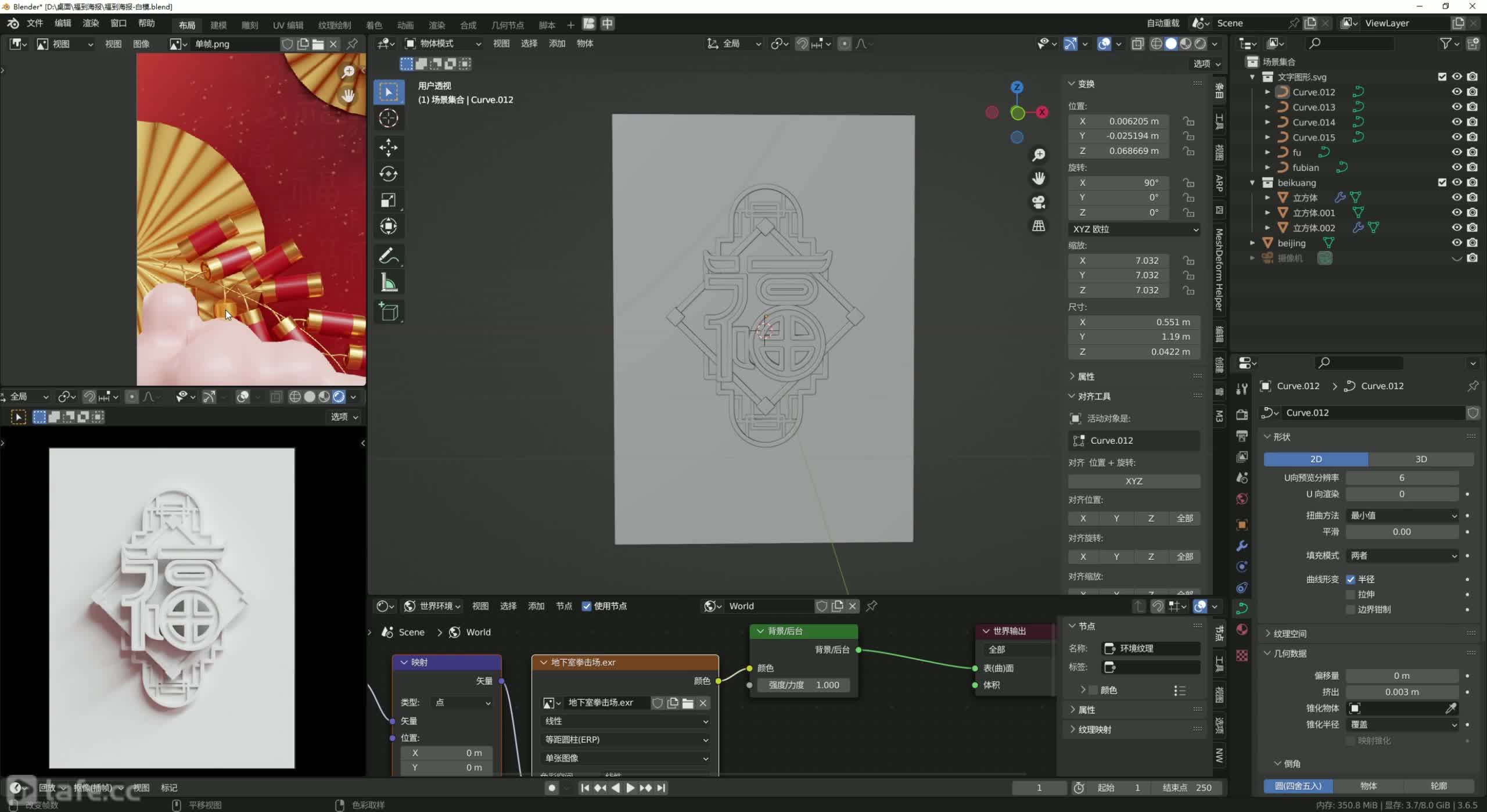
Task: Toggle beikuang collection eye visibility
Action: (1457, 182)
